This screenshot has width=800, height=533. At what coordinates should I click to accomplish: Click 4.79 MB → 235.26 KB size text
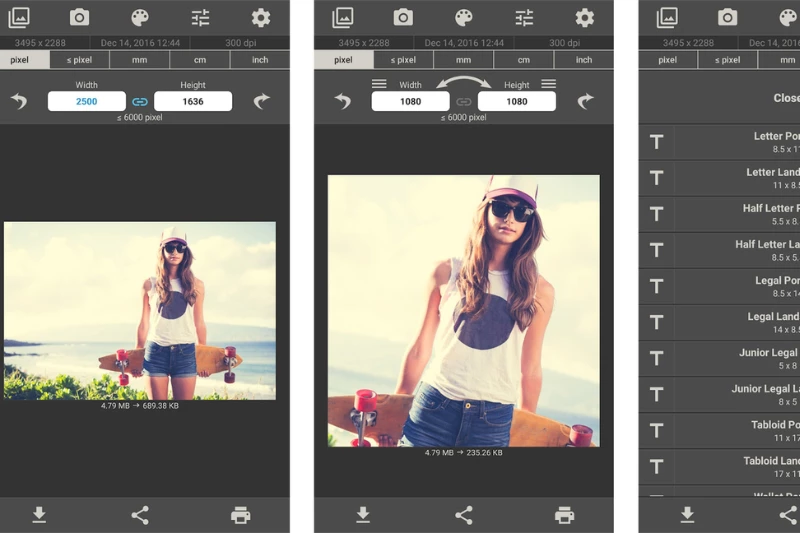coord(464,453)
